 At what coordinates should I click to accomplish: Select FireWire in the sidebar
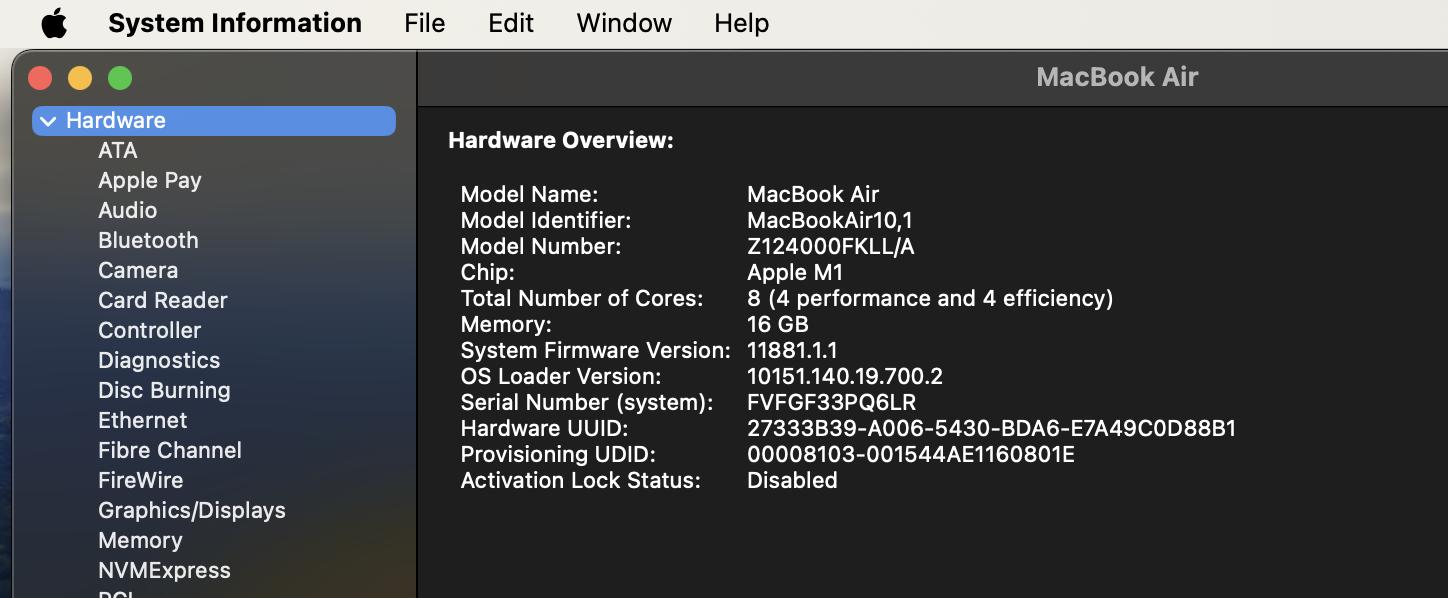[x=141, y=480]
